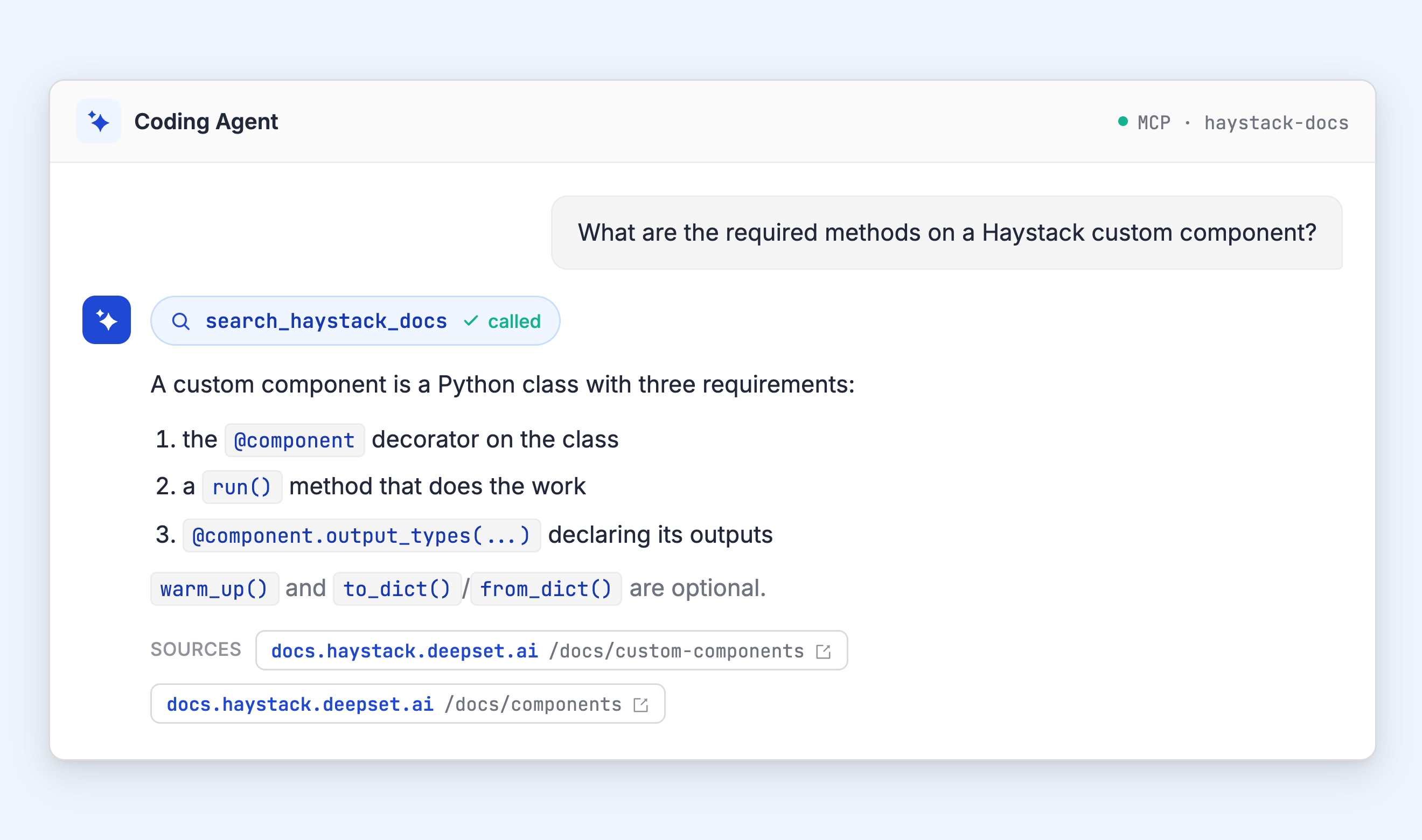Click the Coding Agent title
This screenshot has height=840, width=1422.
point(206,122)
